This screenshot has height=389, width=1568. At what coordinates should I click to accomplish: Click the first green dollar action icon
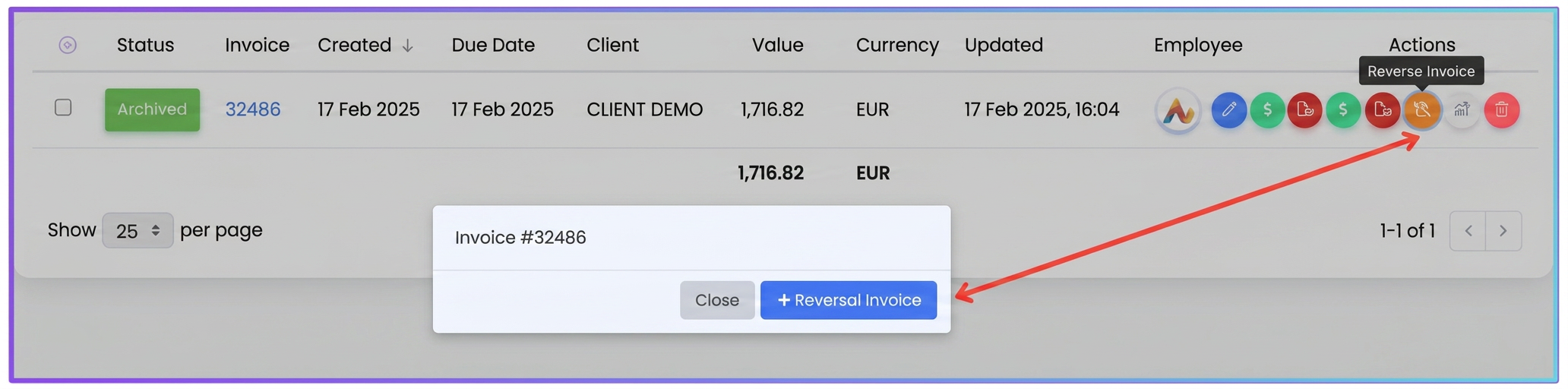(1267, 110)
